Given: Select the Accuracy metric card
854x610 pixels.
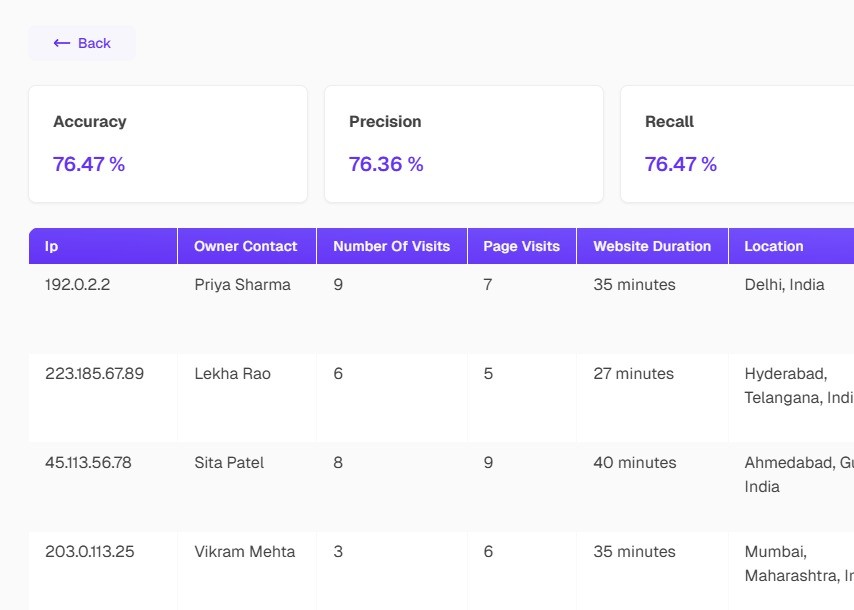Looking at the screenshot, I should pos(168,144).
